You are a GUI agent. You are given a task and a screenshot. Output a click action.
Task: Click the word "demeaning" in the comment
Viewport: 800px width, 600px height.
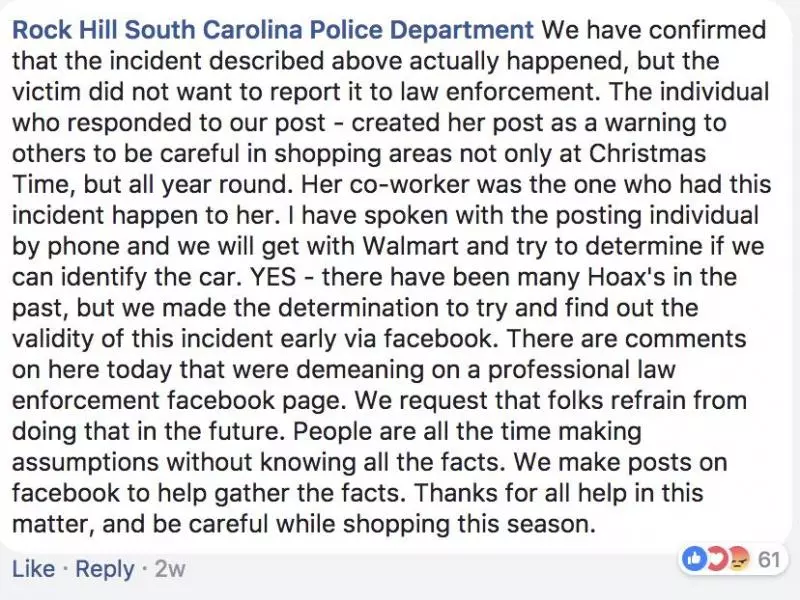pos(360,370)
